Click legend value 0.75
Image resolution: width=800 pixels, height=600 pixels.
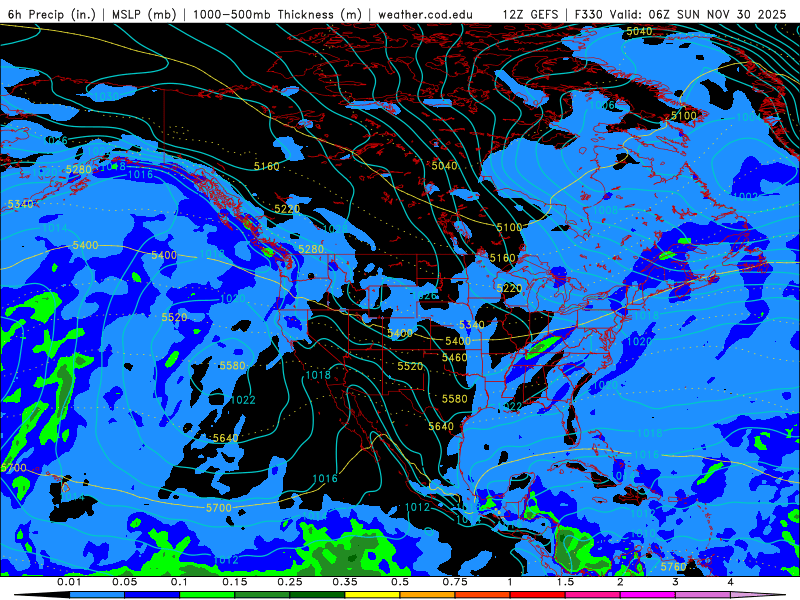click(x=455, y=582)
